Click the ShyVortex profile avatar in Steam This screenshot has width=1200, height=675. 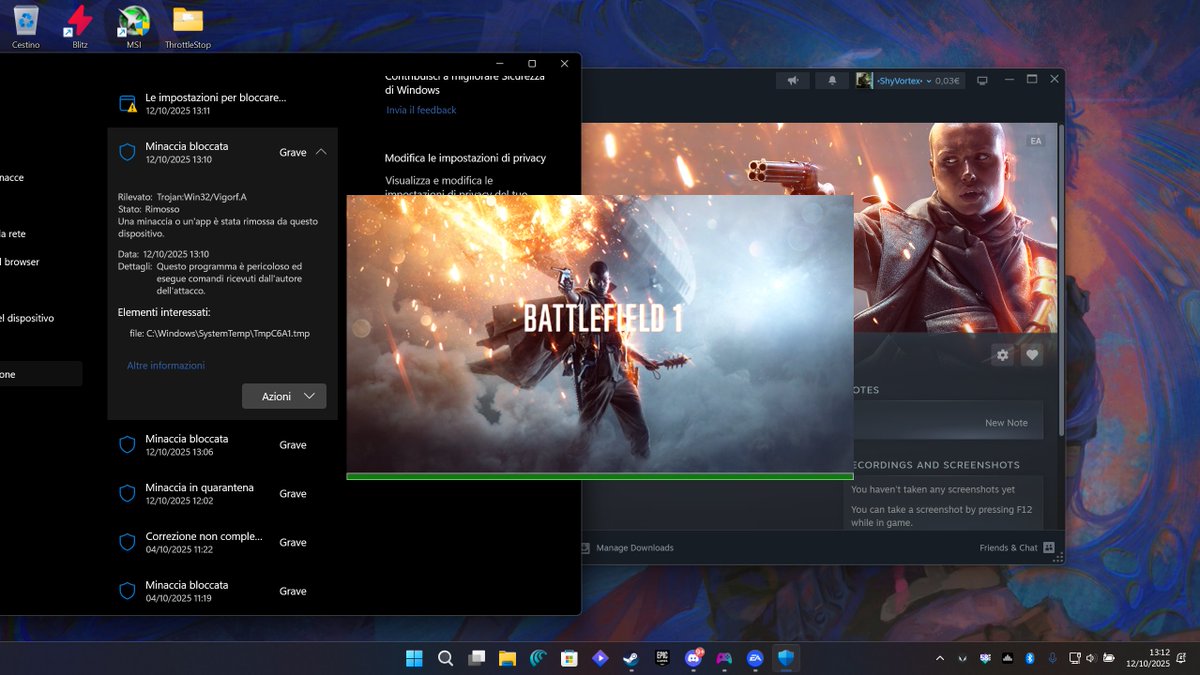pyautogui.click(x=864, y=81)
